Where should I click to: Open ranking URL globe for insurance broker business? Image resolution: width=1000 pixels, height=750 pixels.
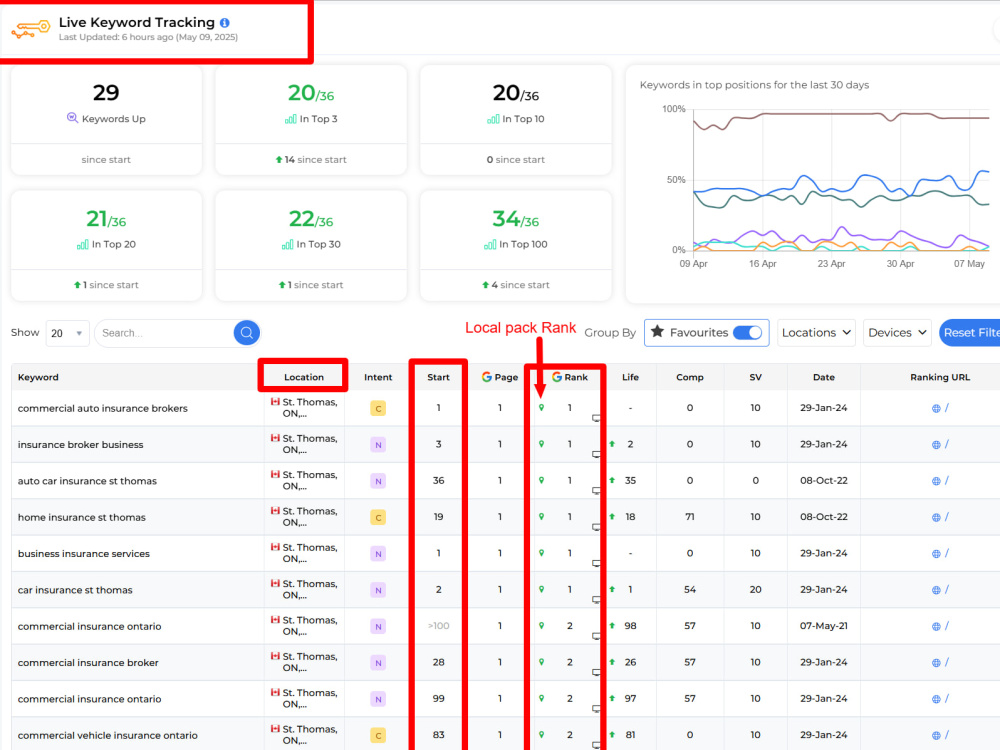[936, 445]
